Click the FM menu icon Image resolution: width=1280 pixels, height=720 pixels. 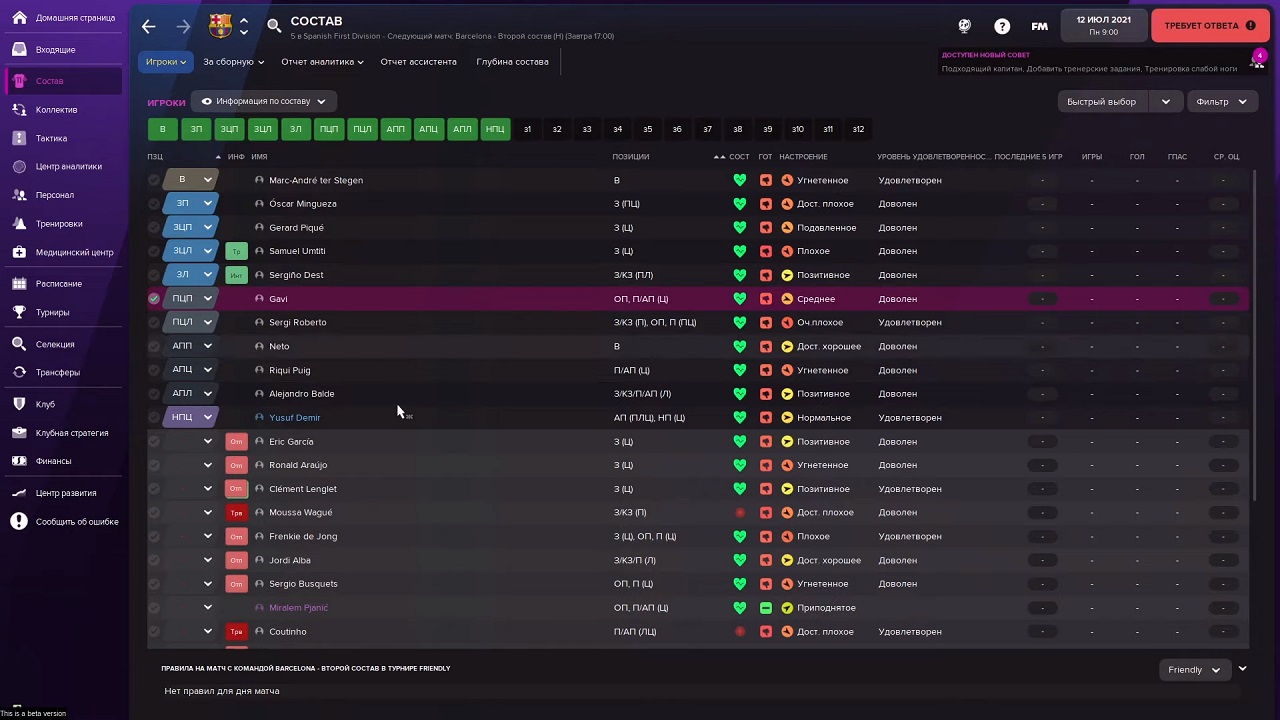(1040, 26)
